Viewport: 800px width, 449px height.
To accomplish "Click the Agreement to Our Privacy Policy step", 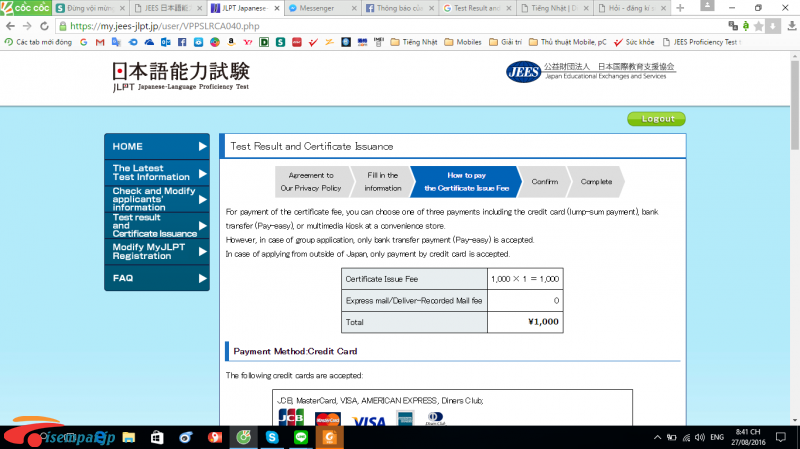I will pos(311,182).
